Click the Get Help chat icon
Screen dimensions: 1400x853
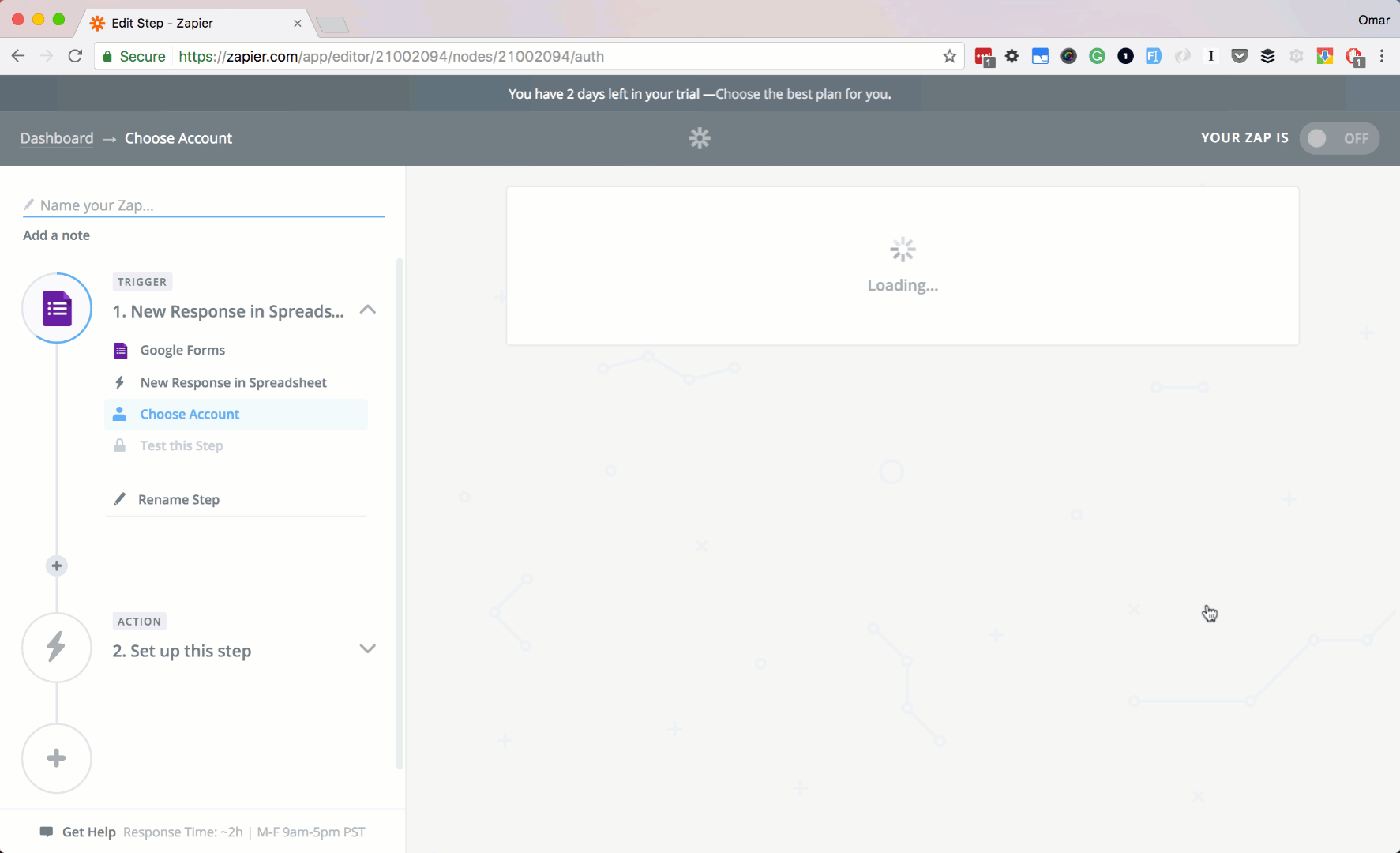[47, 832]
